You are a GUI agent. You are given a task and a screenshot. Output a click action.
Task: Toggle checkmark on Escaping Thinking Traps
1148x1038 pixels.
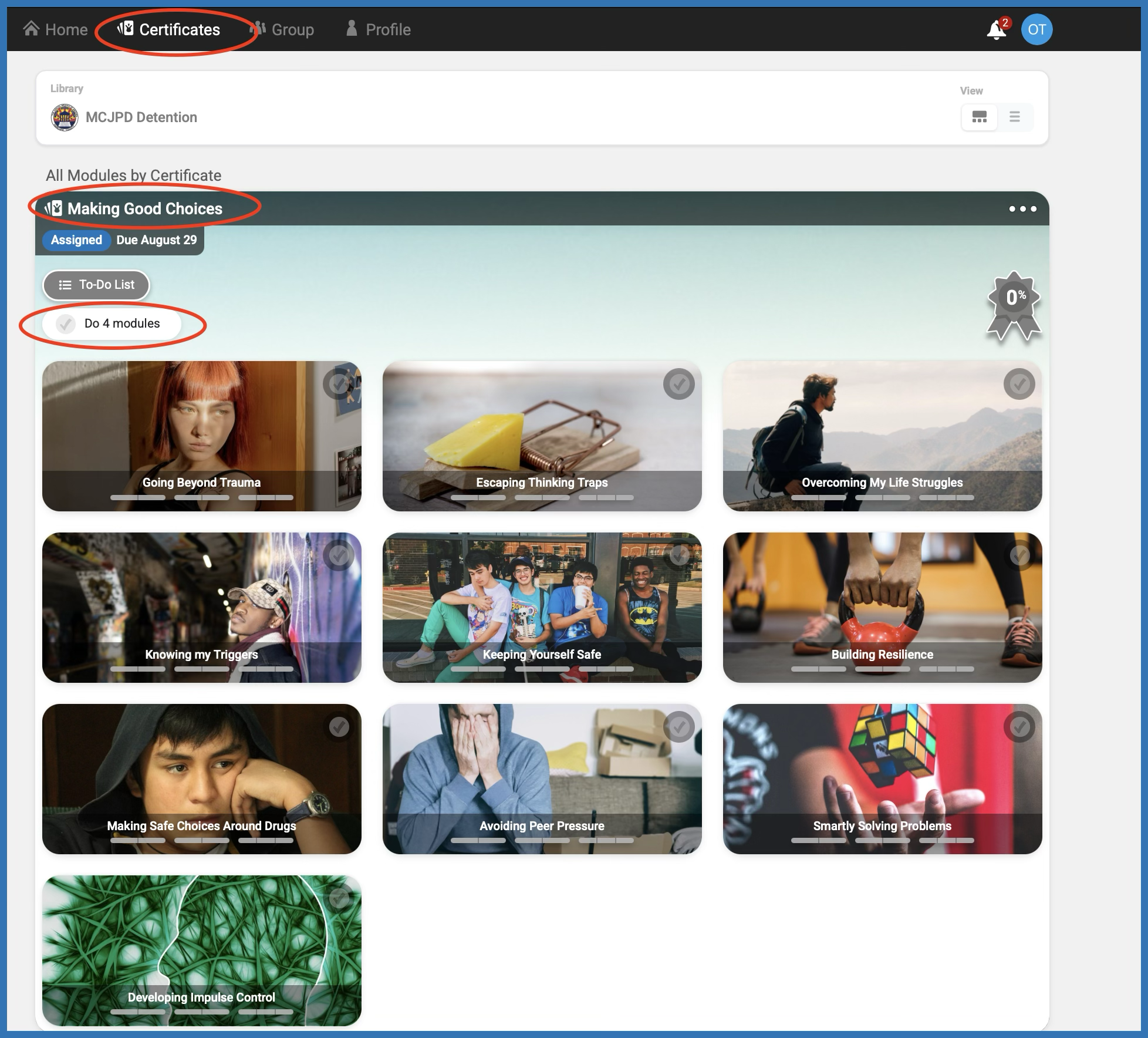(x=679, y=384)
